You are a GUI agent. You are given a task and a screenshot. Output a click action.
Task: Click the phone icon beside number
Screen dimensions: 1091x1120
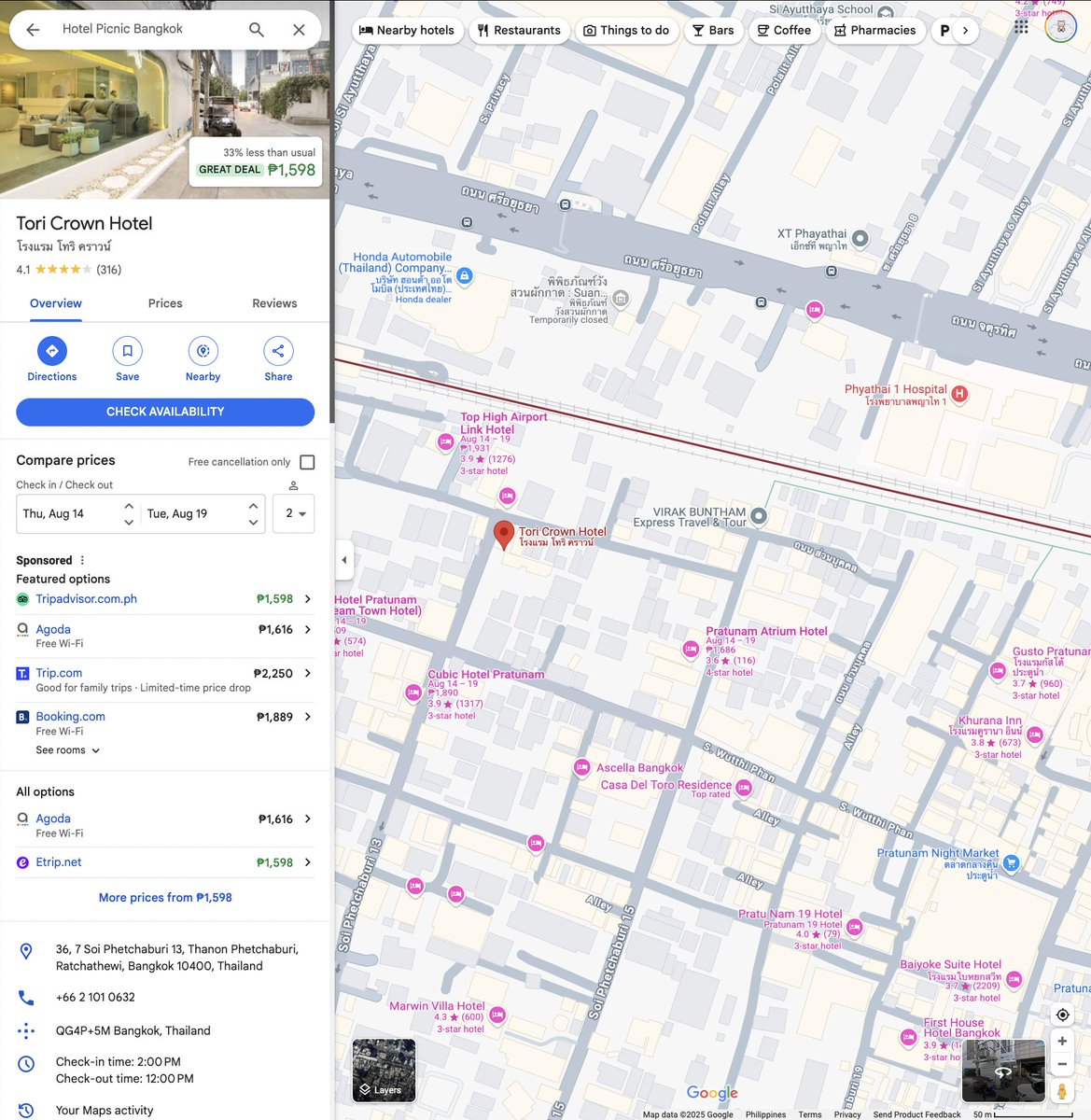coord(26,998)
